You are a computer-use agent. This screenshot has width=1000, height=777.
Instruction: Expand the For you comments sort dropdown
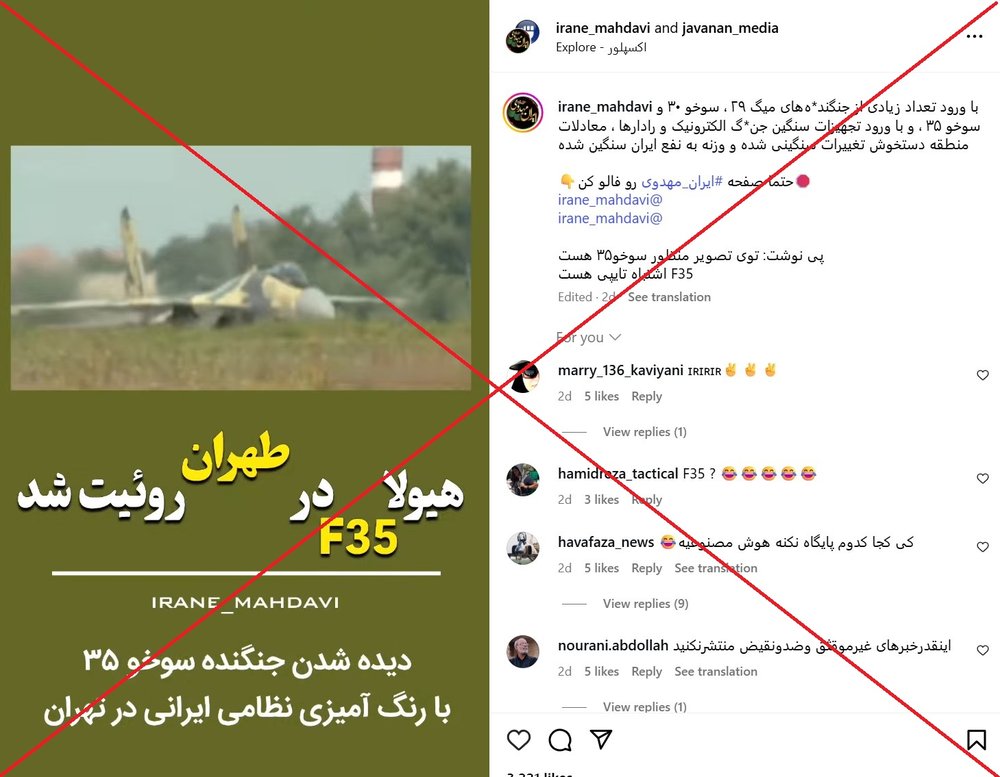(588, 337)
